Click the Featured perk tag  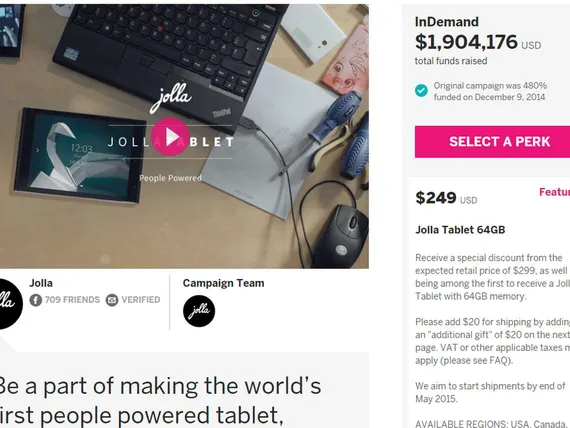[554, 192]
